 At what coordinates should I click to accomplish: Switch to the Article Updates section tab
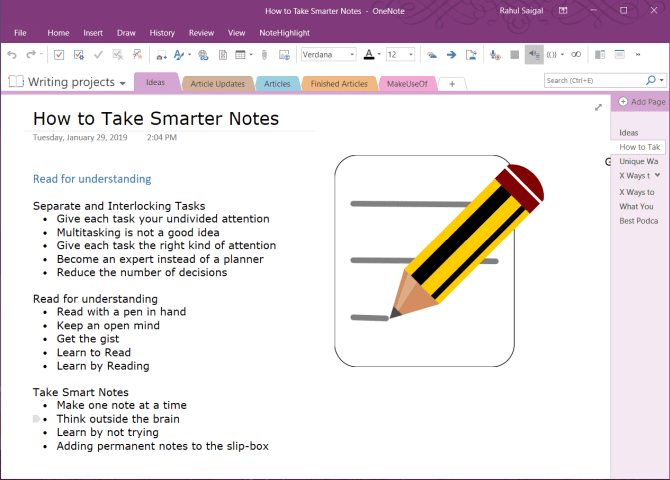[x=216, y=84]
